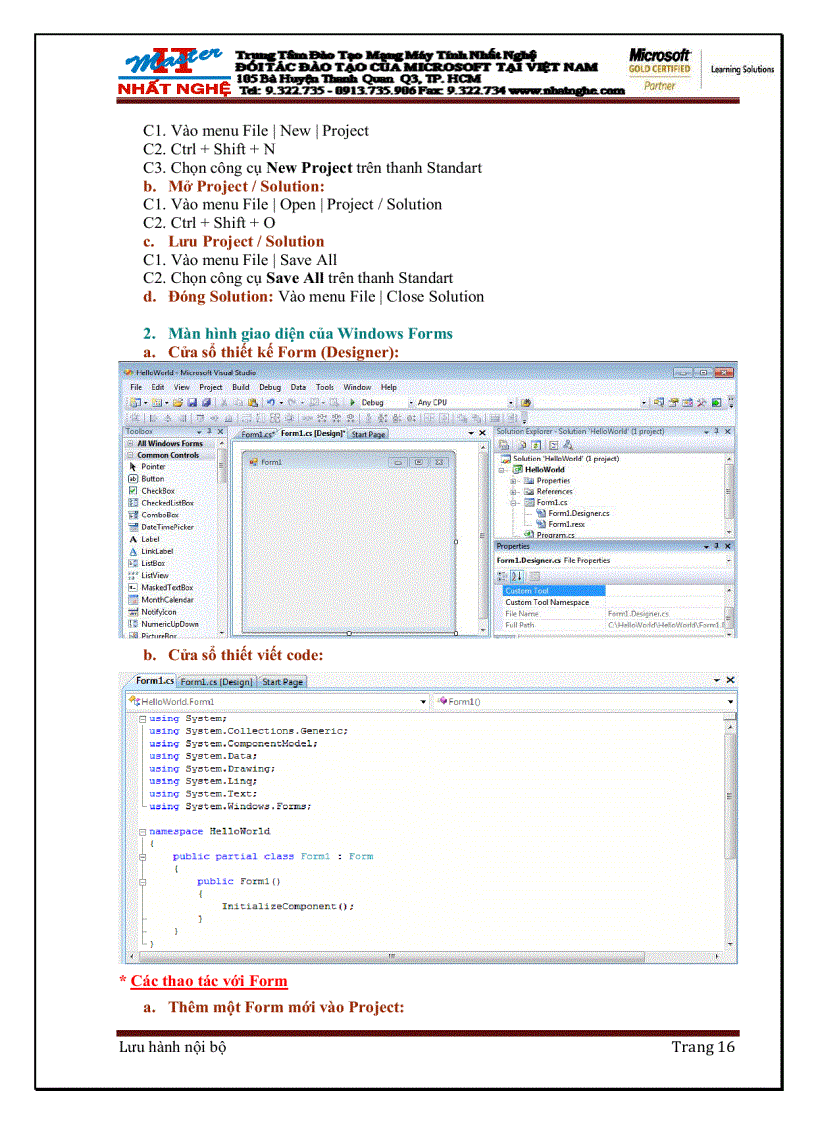Screen dimensions: 816x1123
Task: Select the Pointer tool in the Toolbox
Action: point(153,466)
